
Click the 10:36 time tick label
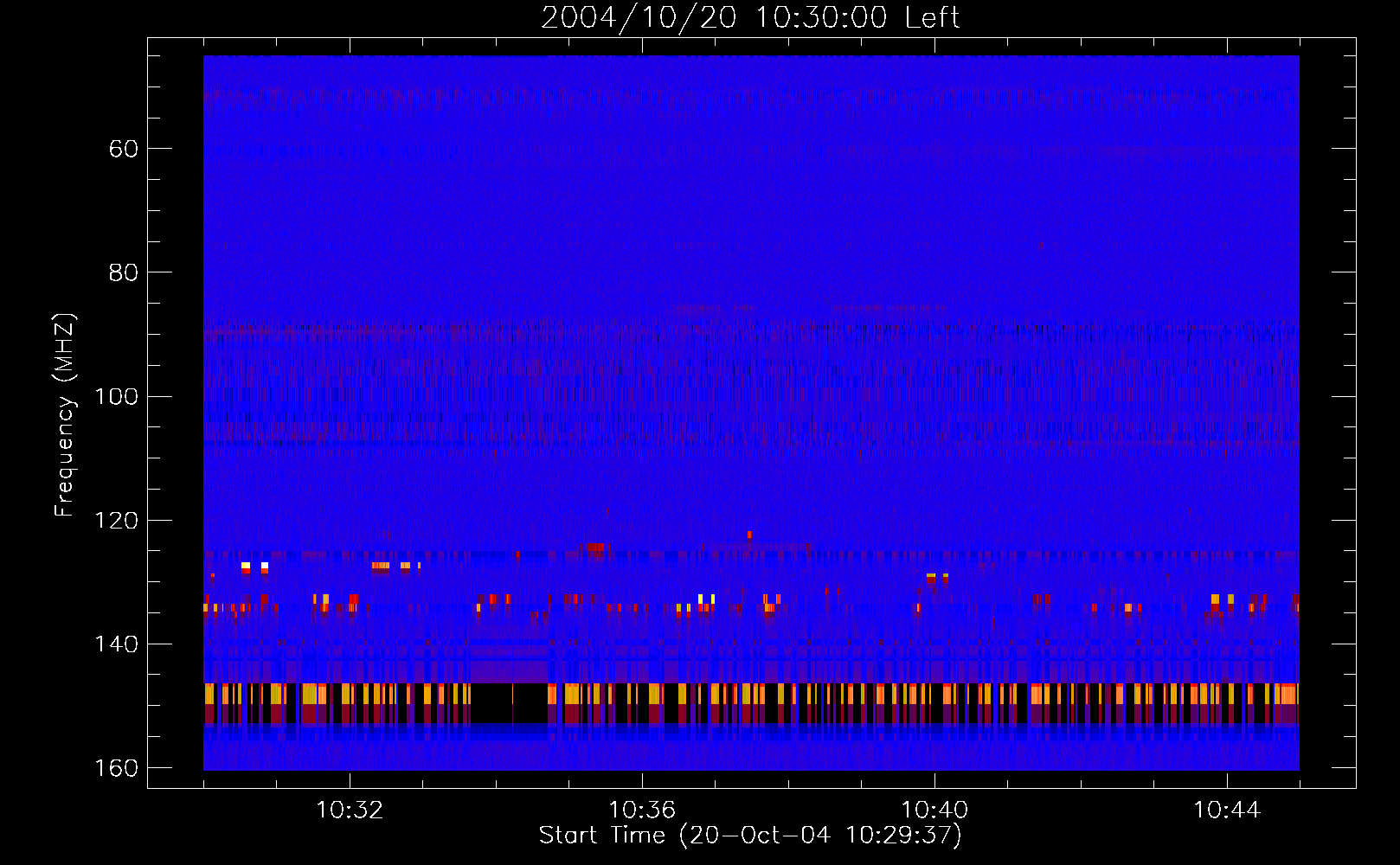tap(642, 811)
